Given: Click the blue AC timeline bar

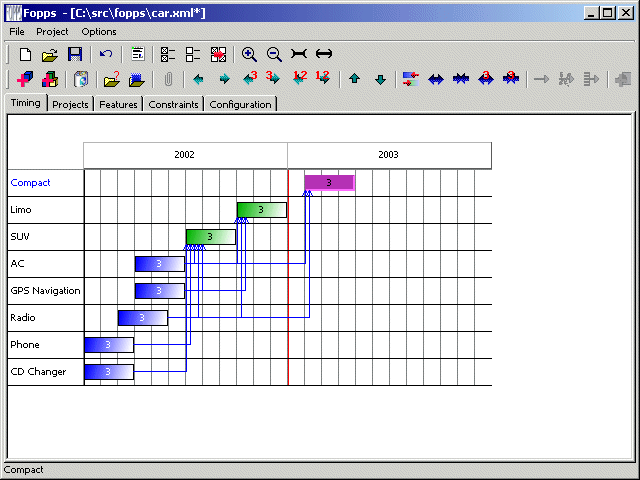Looking at the screenshot, I should coord(160,264).
